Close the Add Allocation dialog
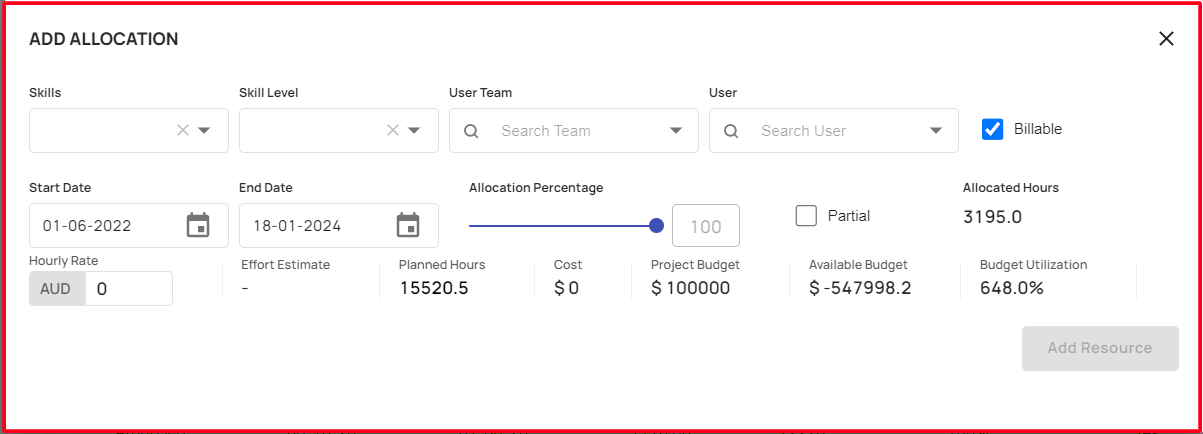Image resolution: width=1203 pixels, height=434 pixels. pos(1166,39)
